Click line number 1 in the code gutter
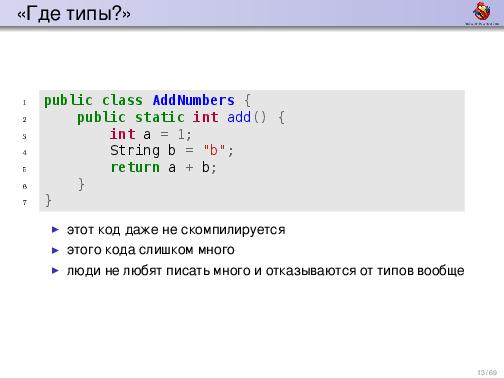Screen dimensions: 504x378 (24, 103)
